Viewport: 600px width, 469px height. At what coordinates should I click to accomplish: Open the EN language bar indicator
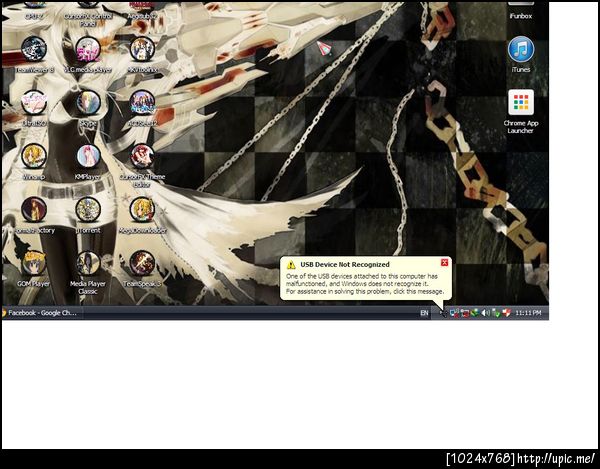click(x=424, y=313)
